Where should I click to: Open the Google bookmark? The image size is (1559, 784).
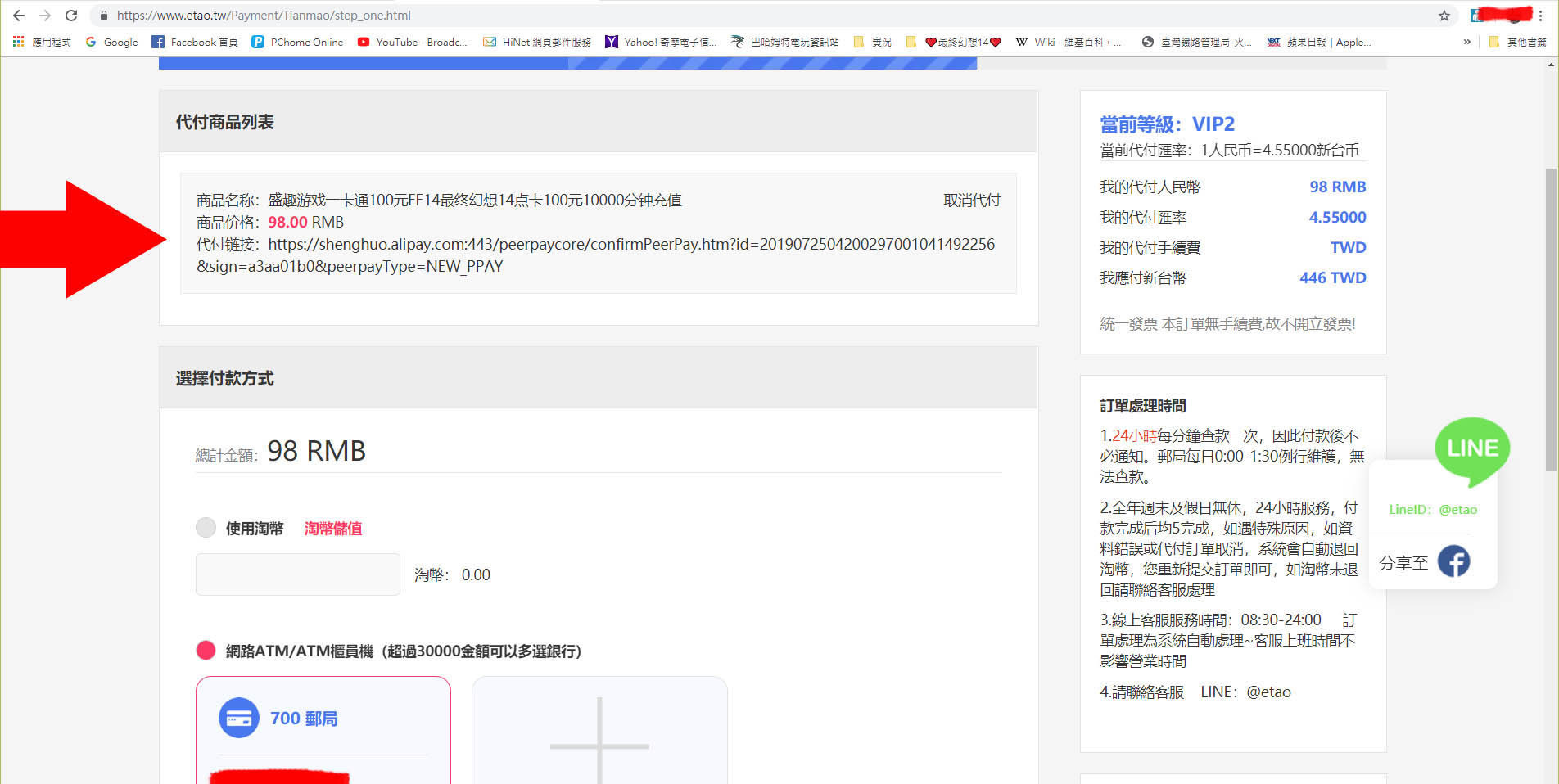[x=111, y=42]
